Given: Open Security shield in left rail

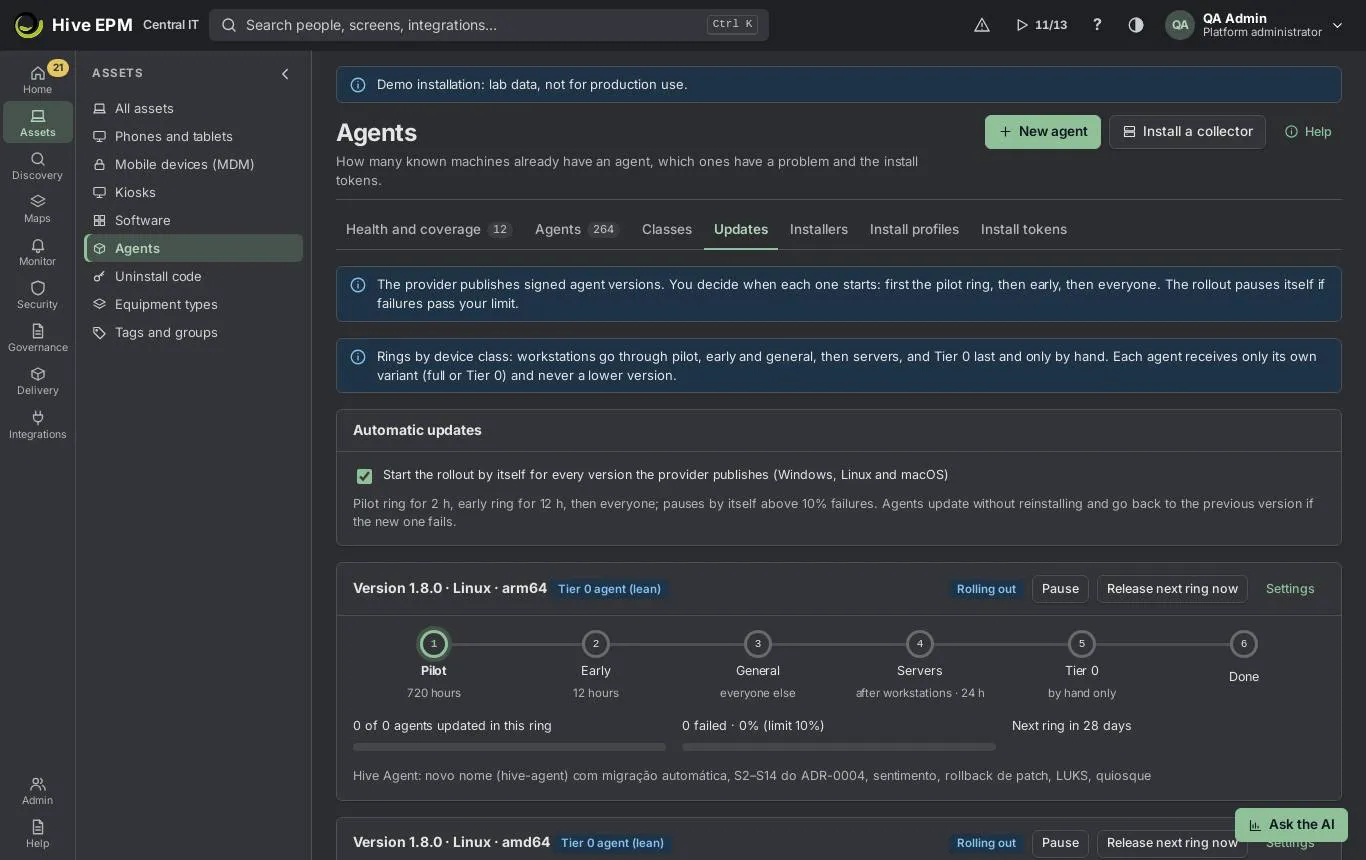Looking at the screenshot, I should pos(37,295).
